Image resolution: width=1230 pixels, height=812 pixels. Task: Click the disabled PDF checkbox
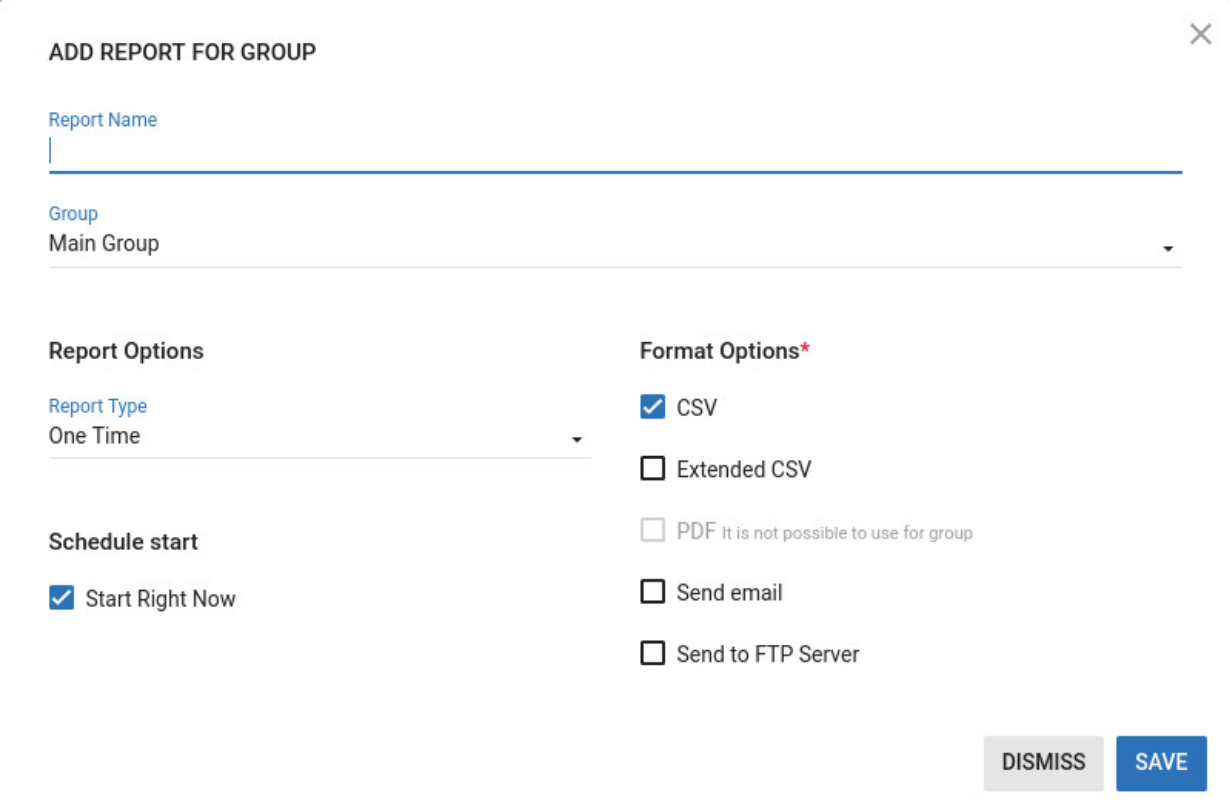point(652,531)
